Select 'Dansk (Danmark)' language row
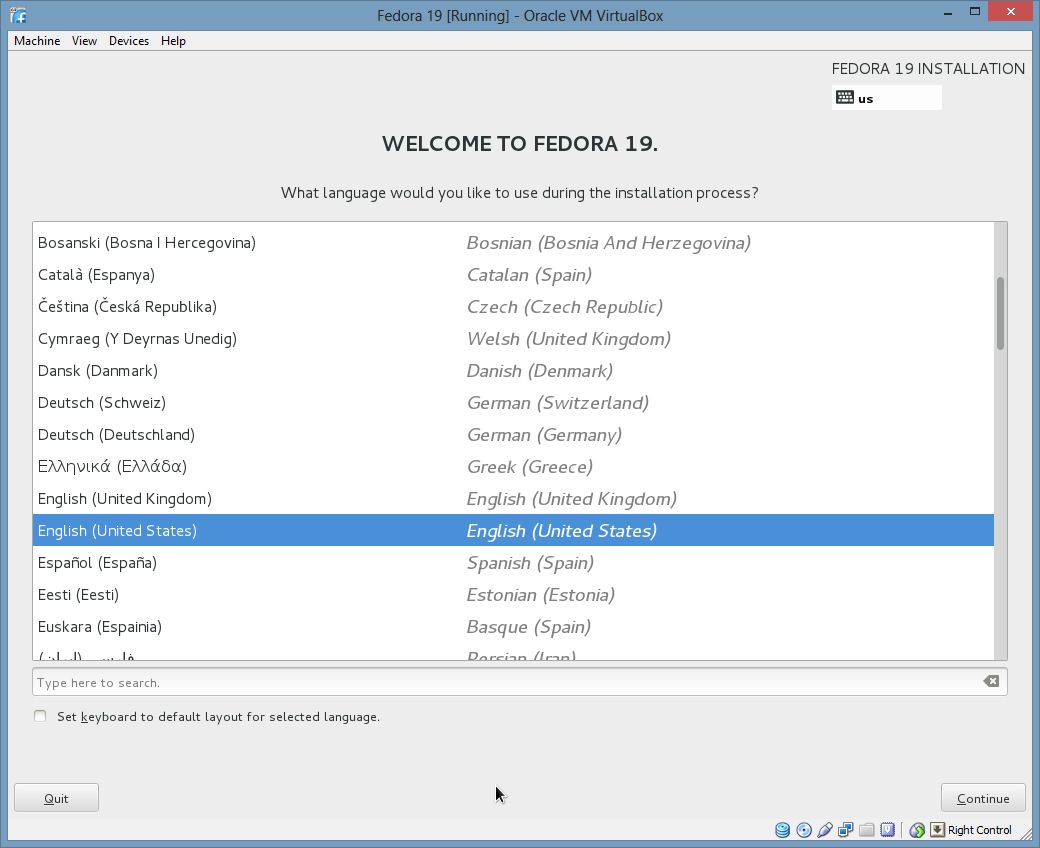 pyautogui.click(x=513, y=371)
